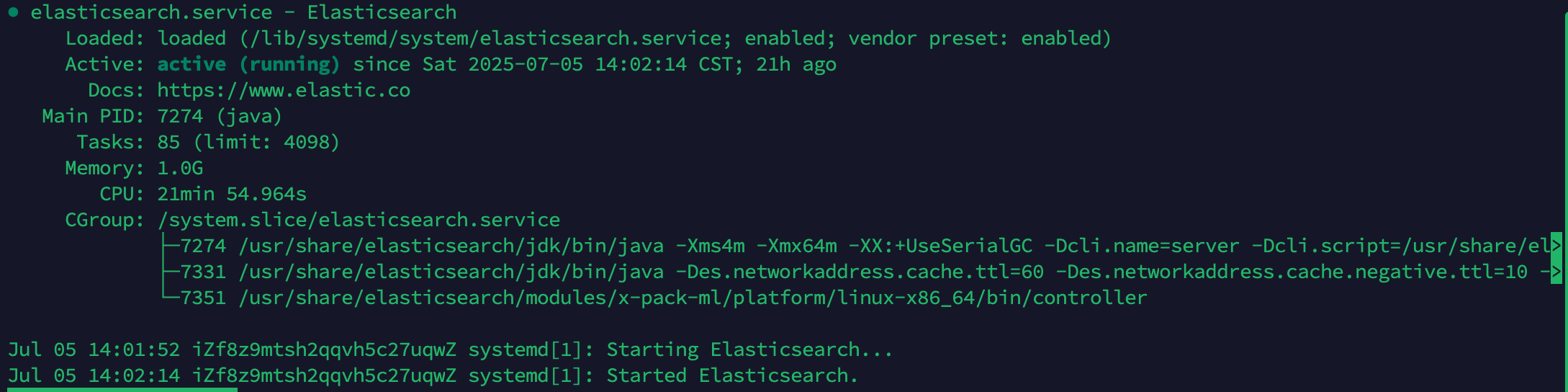
Task: Click the elasticsearch.service unit name header
Action: [x=151, y=12]
